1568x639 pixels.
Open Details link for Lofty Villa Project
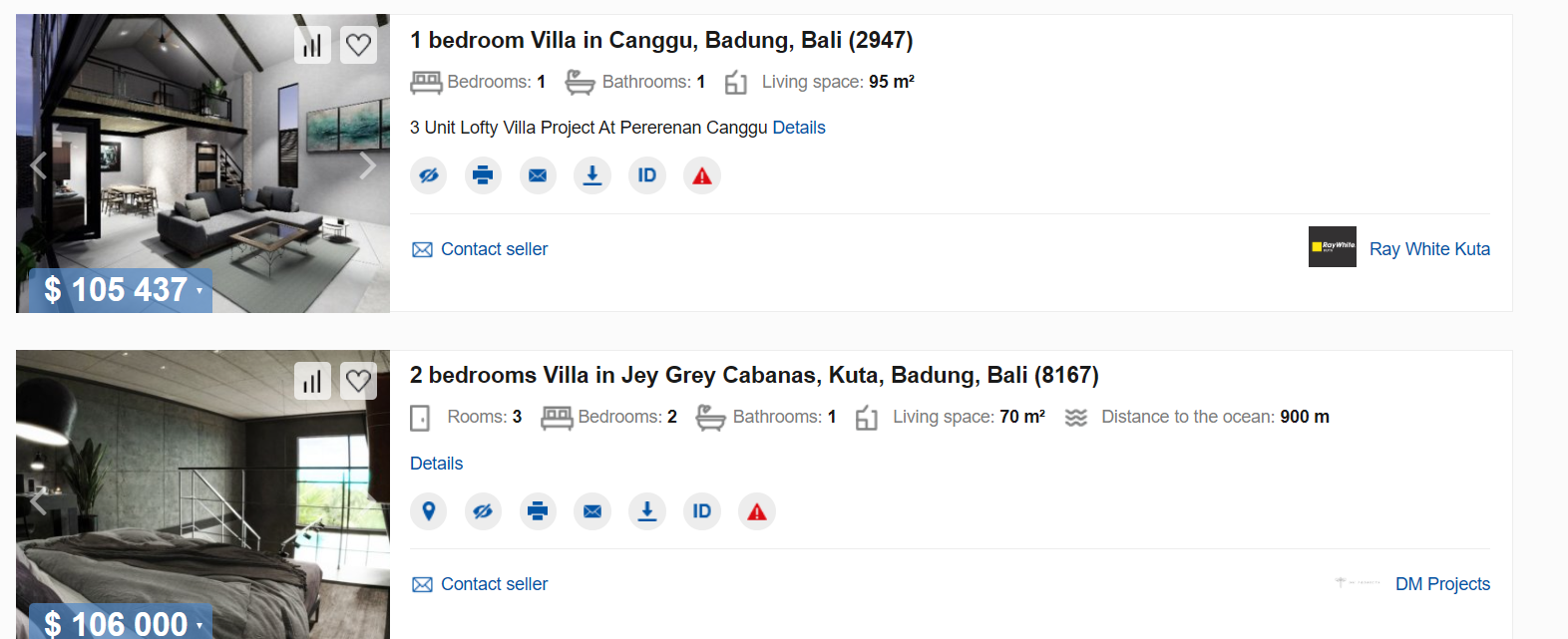[x=799, y=128]
